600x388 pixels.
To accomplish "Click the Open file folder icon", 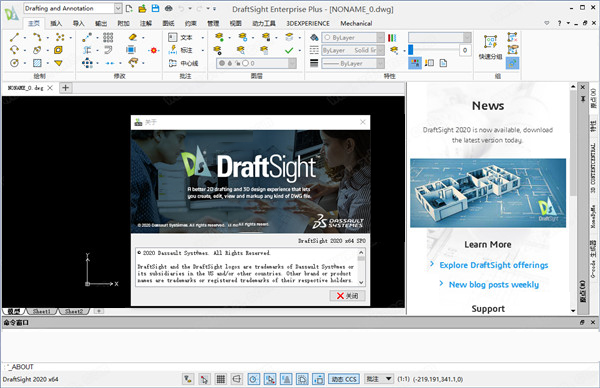I will pos(142,8).
